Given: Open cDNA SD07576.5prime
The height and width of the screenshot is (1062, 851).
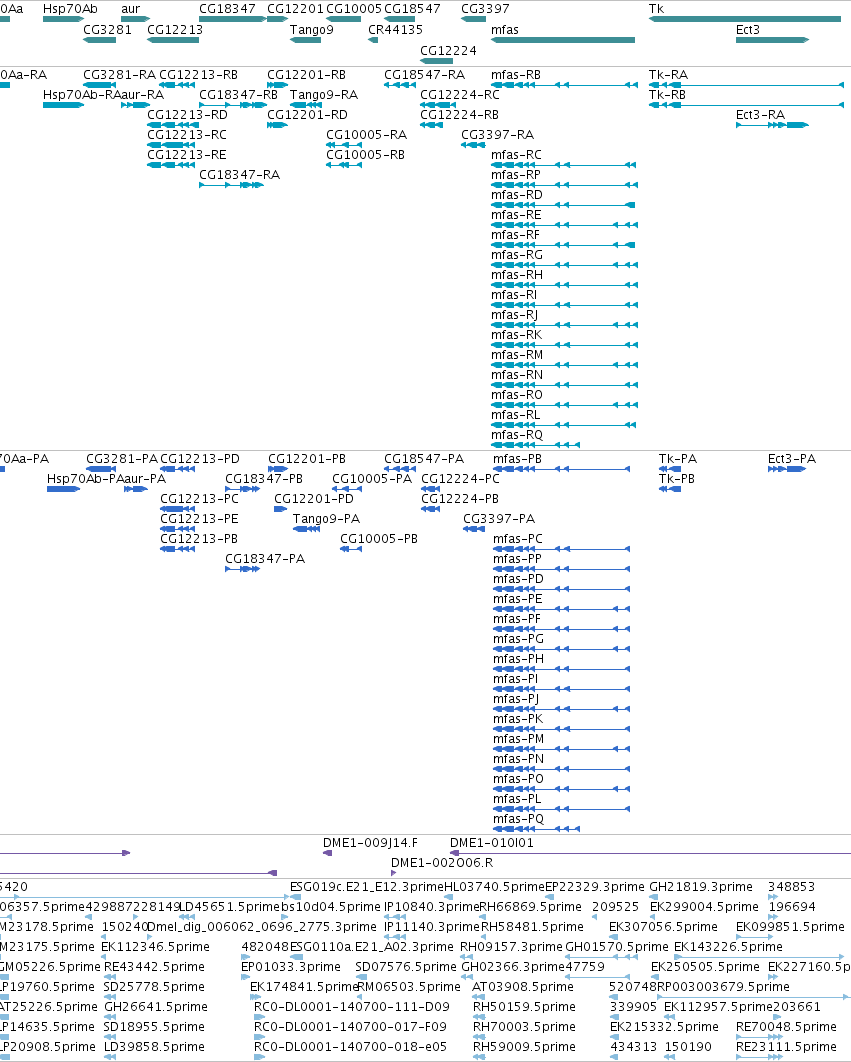Looking at the screenshot, I should point(406,967).
